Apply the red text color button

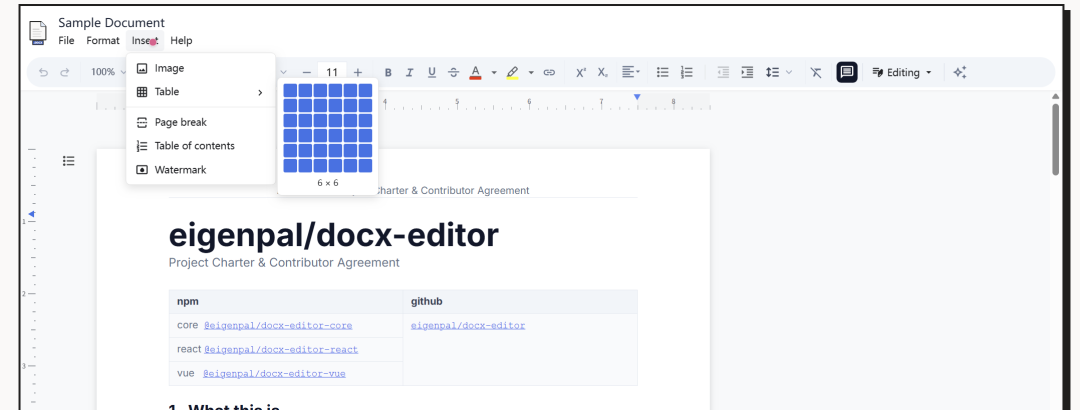click(x=475, y=72)
